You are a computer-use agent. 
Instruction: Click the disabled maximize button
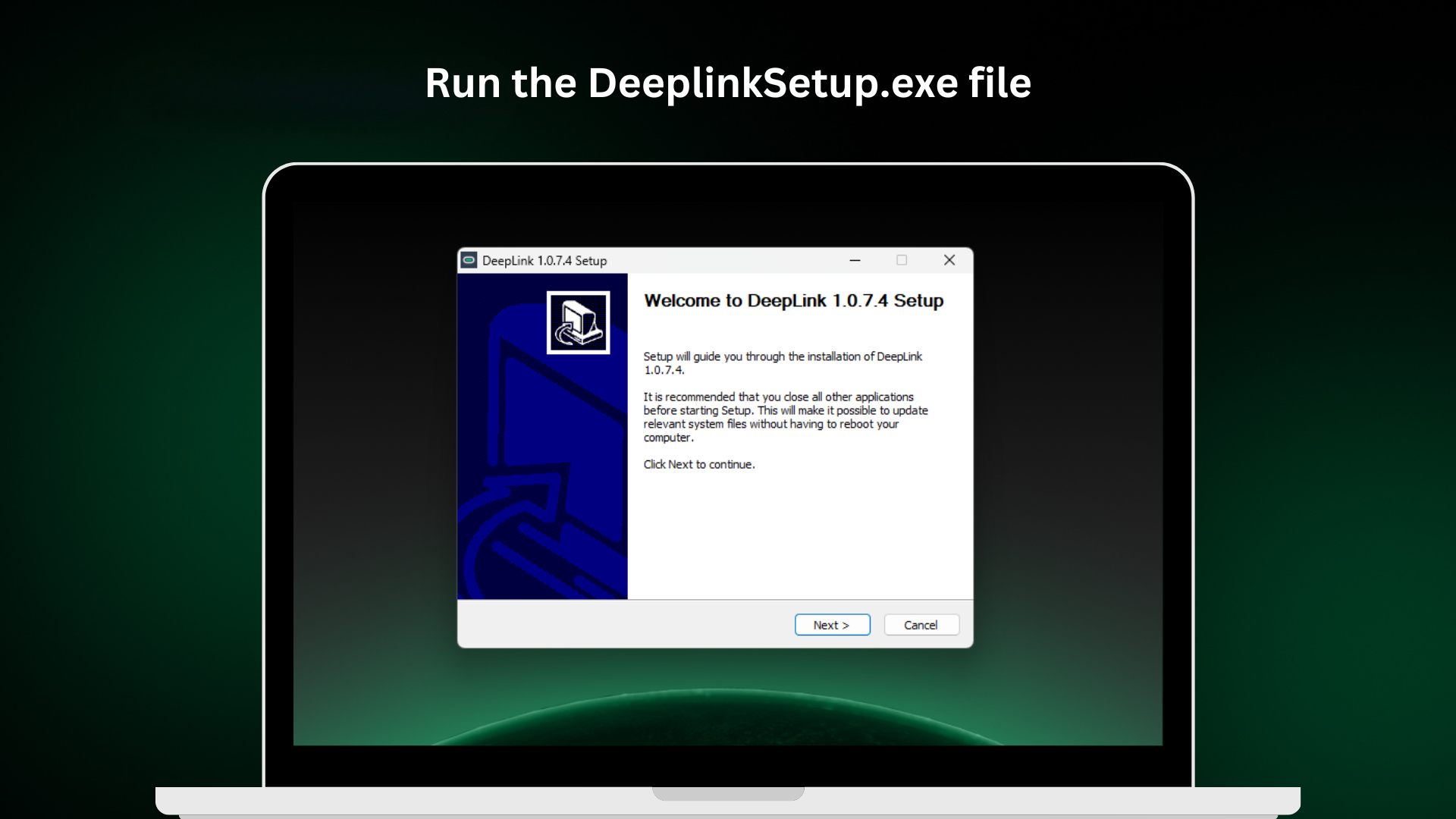pos(902,260)
